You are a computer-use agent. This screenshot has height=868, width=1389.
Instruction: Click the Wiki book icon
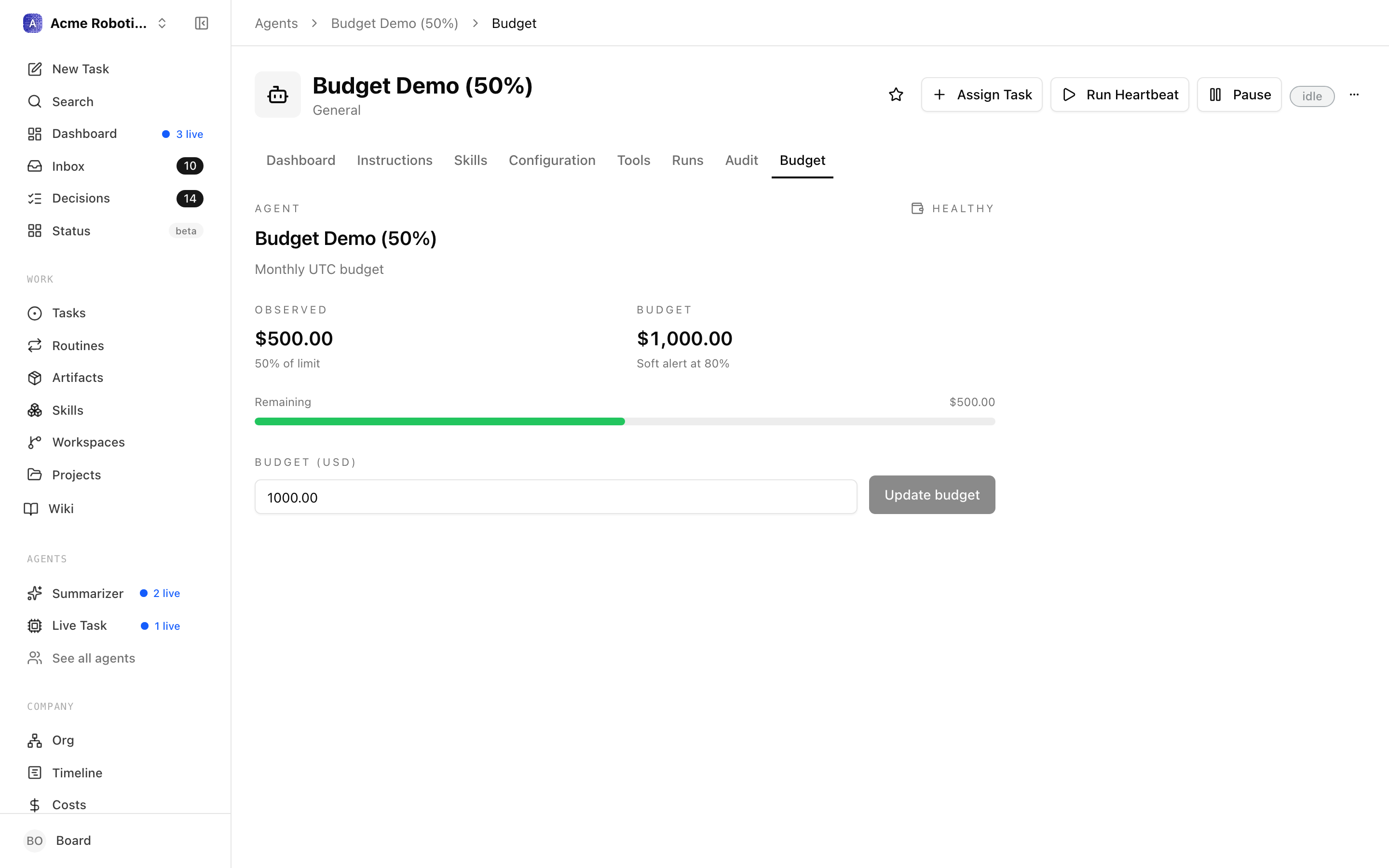(x=31, y=509)
